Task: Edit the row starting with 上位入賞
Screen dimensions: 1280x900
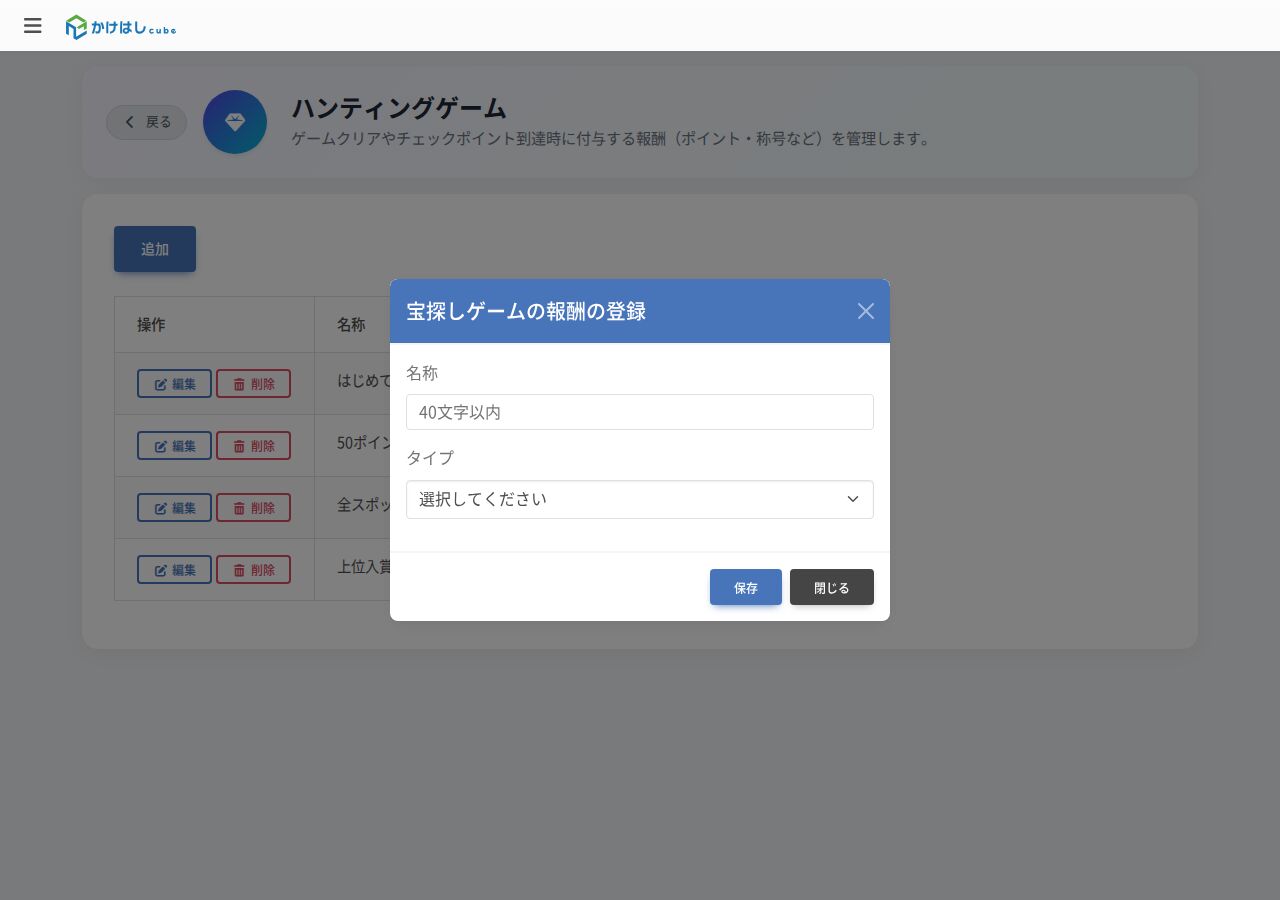Action: pyautogui.click(x=175, y=570)
